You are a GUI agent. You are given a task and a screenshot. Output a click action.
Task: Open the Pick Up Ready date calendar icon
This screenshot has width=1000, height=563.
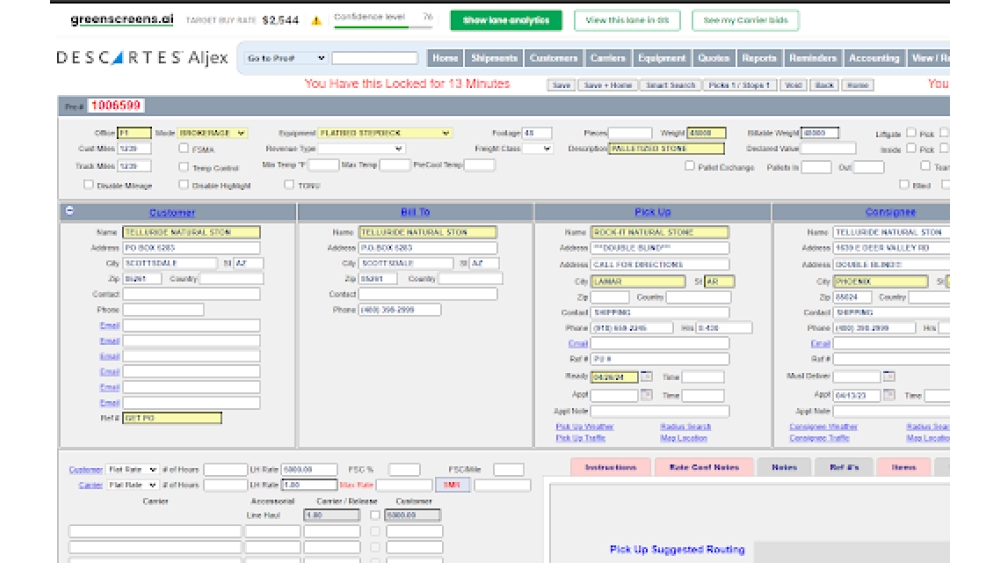(646, 377)
